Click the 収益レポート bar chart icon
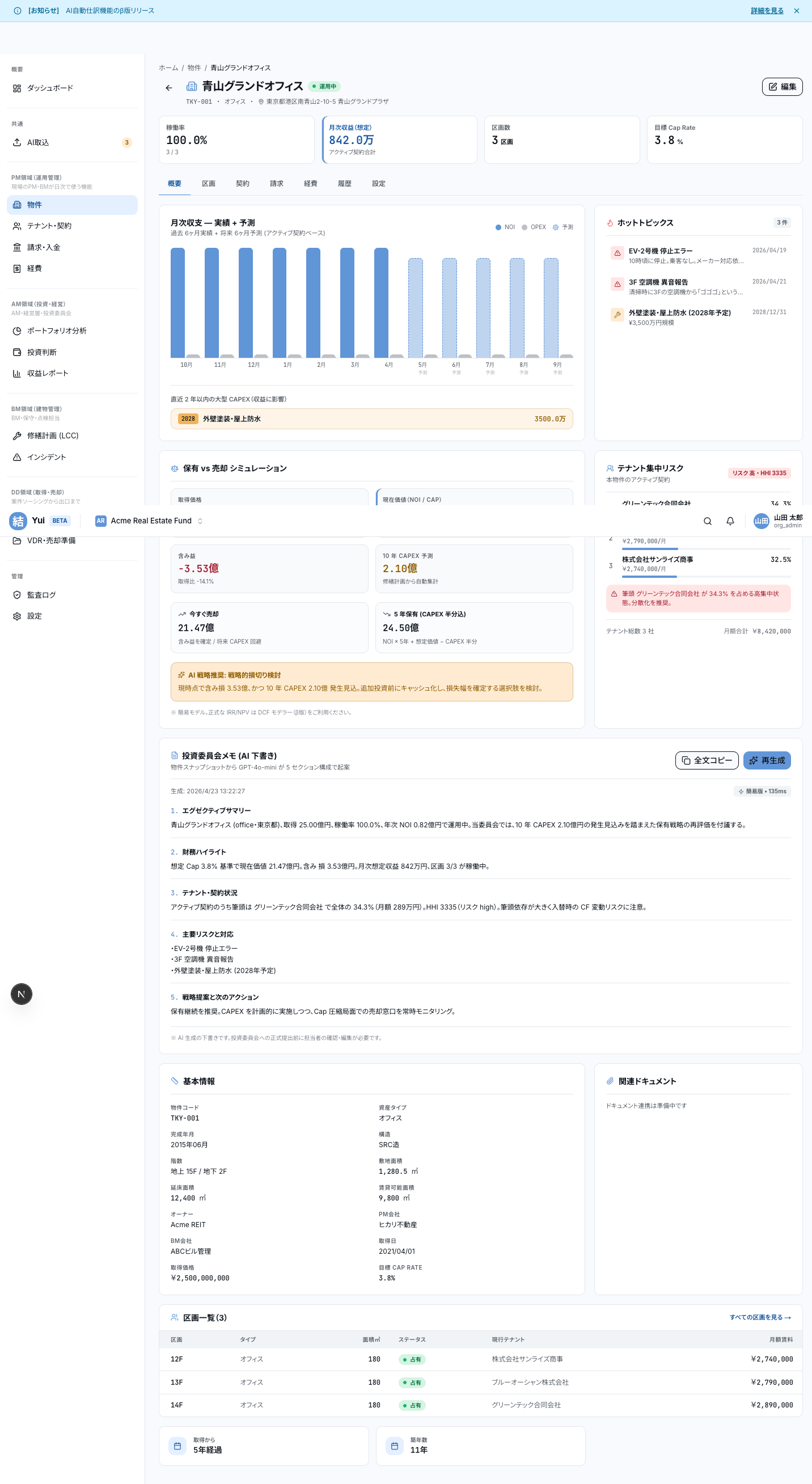This screenshot has height=1484, width=812. [16, 373]
